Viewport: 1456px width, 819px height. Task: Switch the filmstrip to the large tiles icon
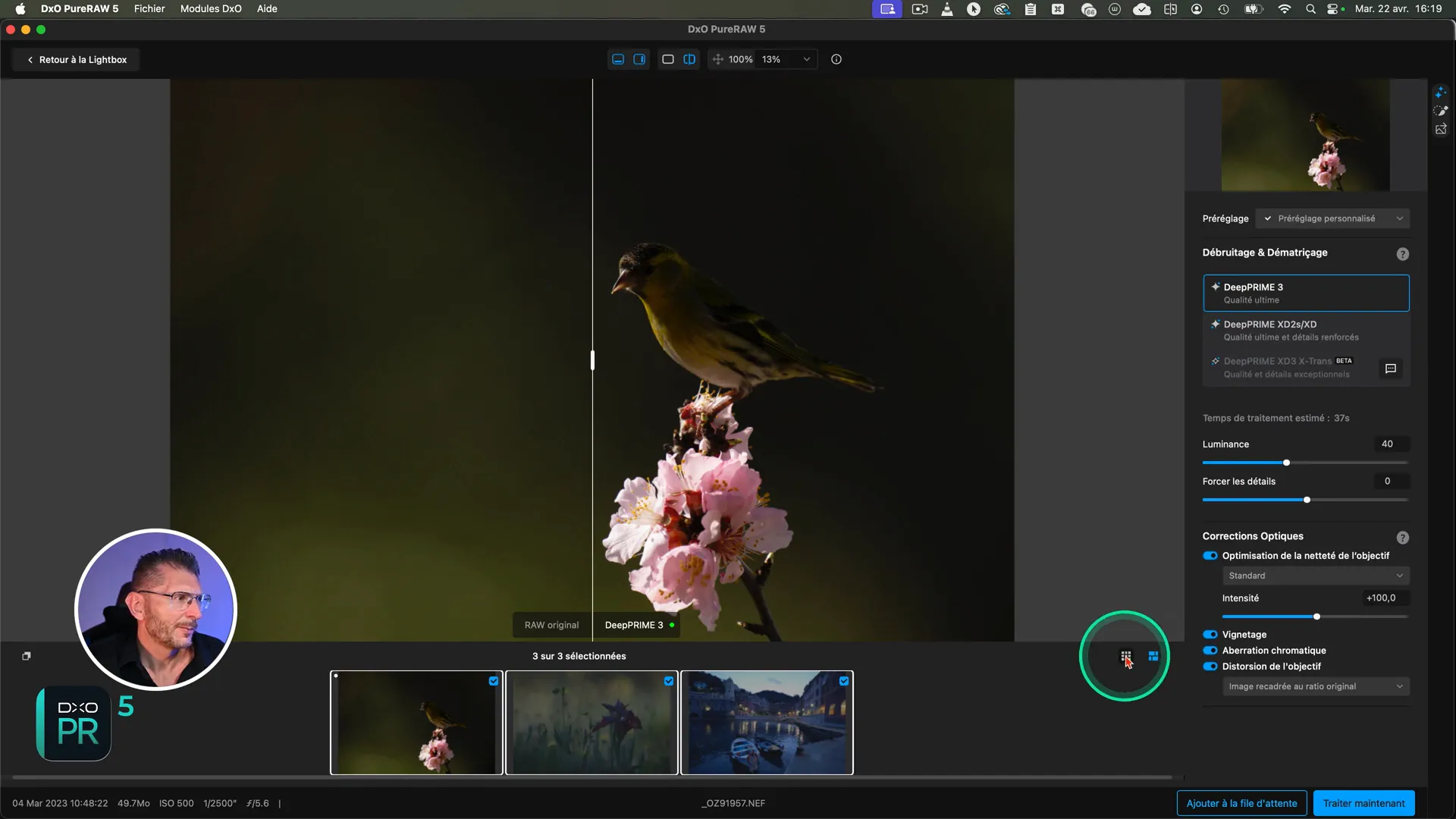(x=1153, y=656)
